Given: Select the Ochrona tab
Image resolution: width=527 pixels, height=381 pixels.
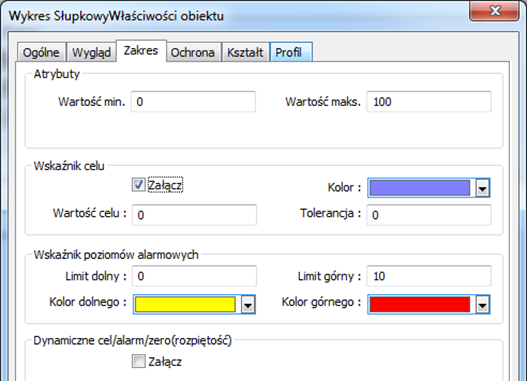Looking at the screenshot, I should pos(193,52).
